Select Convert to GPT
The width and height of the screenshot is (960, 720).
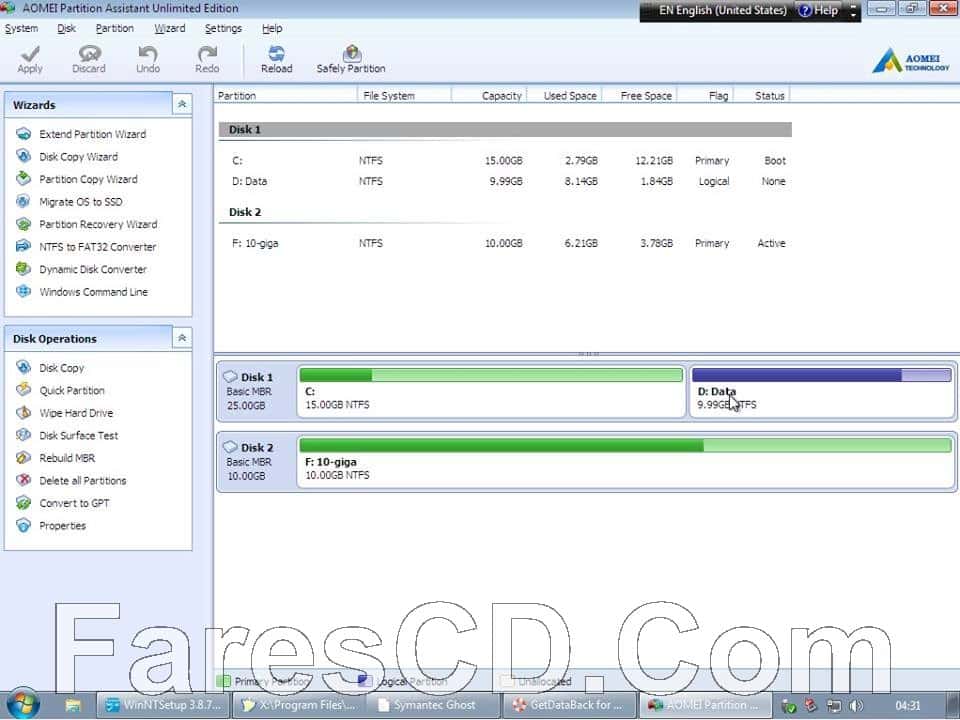point(74,503)
